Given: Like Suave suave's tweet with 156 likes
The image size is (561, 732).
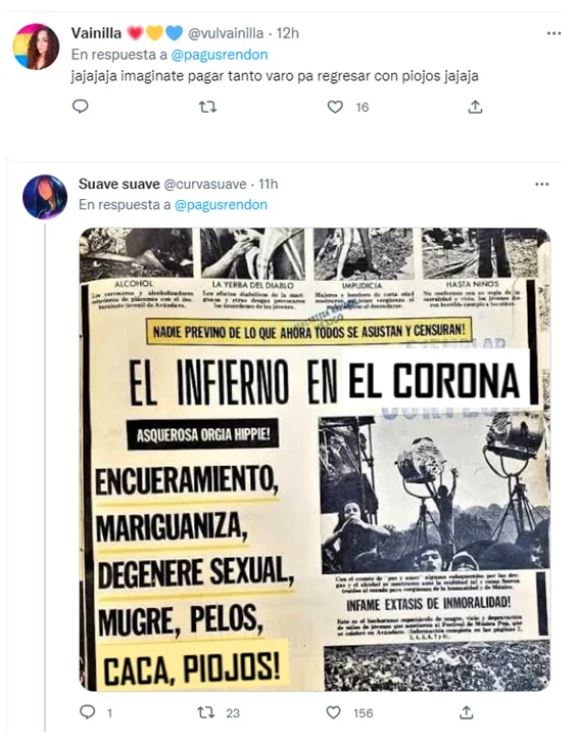Looking at the screenshot, I should point(333,712).
